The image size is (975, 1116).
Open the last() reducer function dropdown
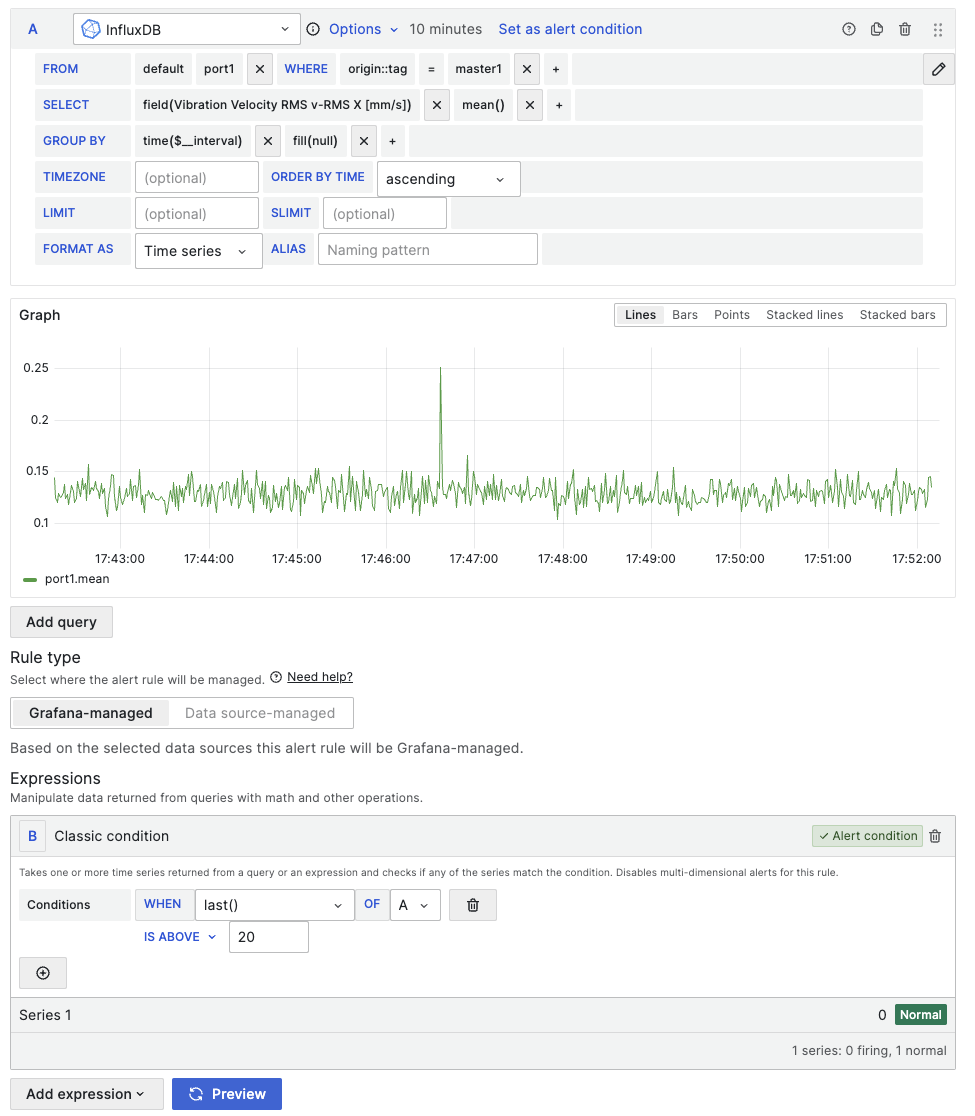pos(274,905)
